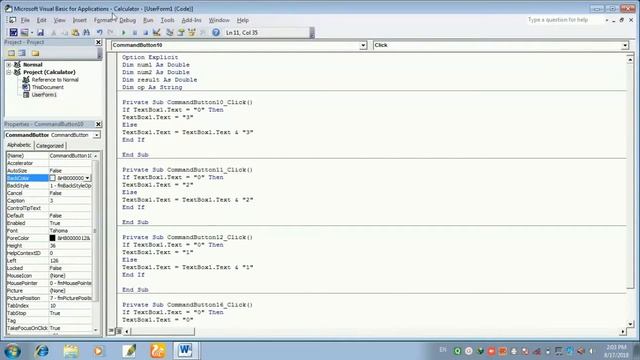Open Internet Explorer from the taskbar
This screenshot has height=360, width=640.
tap(42, 351)
